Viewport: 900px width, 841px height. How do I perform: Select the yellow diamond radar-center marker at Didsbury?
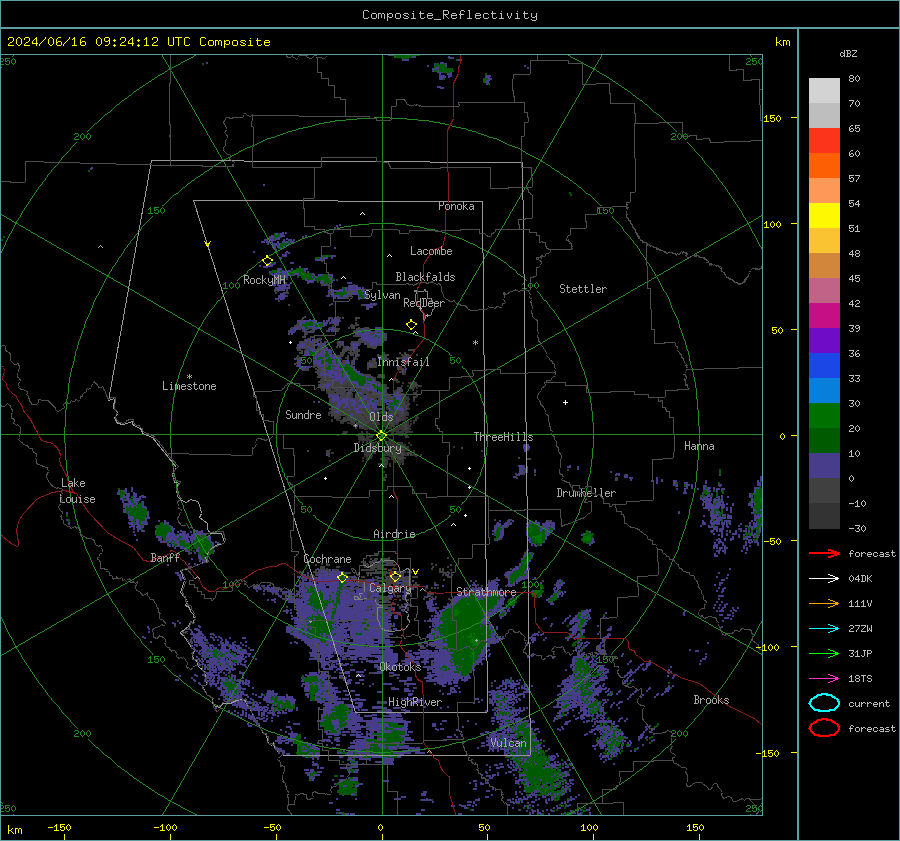[x=381, y=436]
